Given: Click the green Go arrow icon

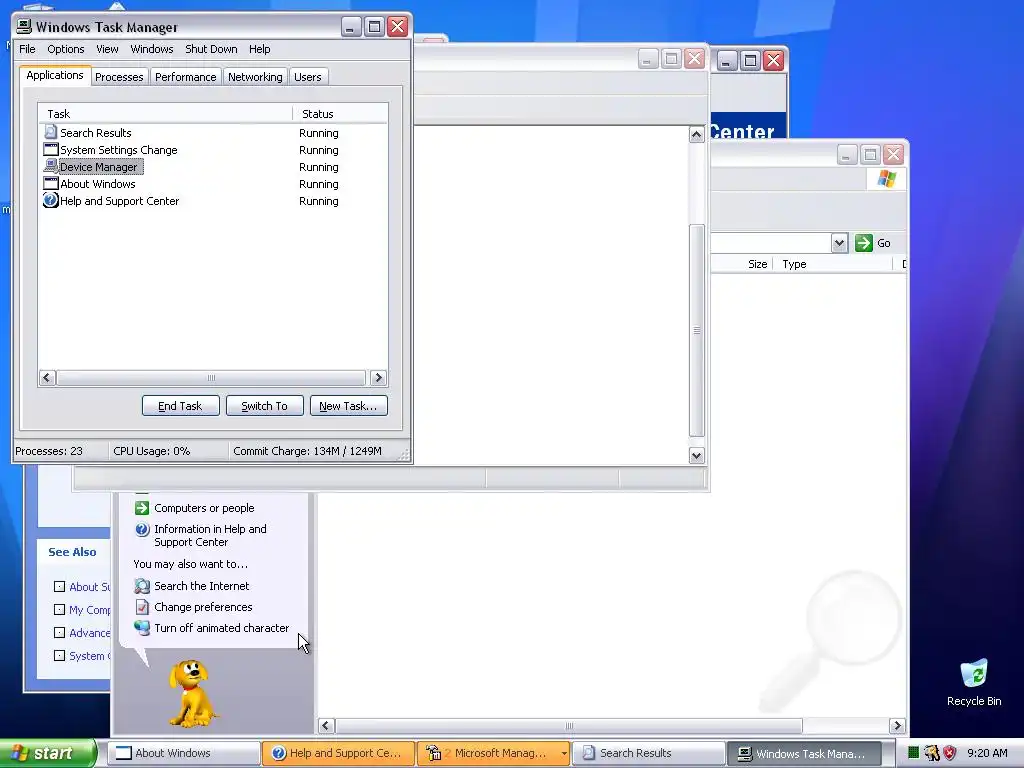Looking at the screenshot, I should (x=863, y=243).
